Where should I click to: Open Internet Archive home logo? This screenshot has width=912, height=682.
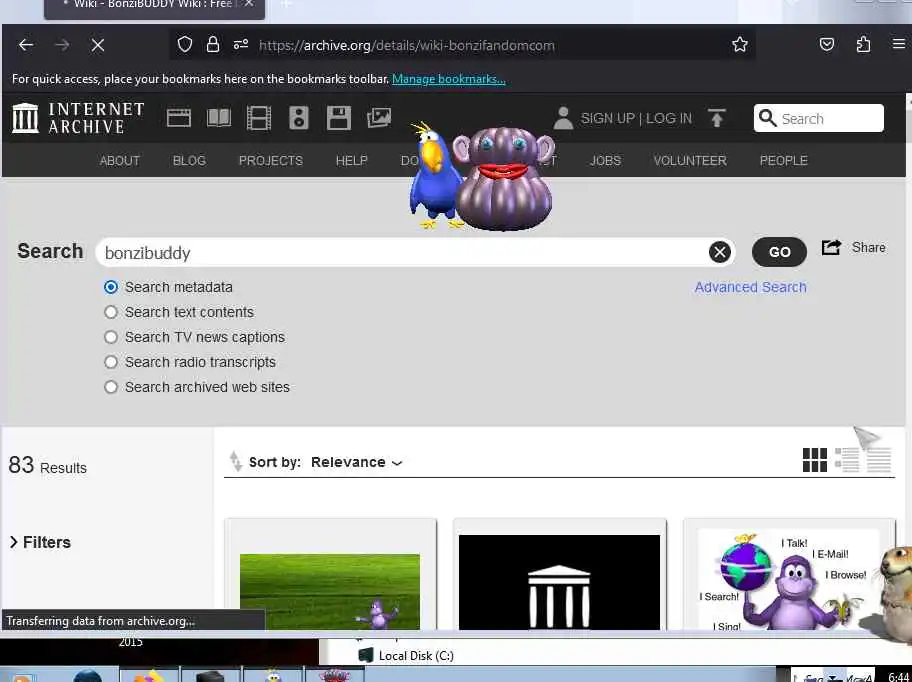(78, 118)
